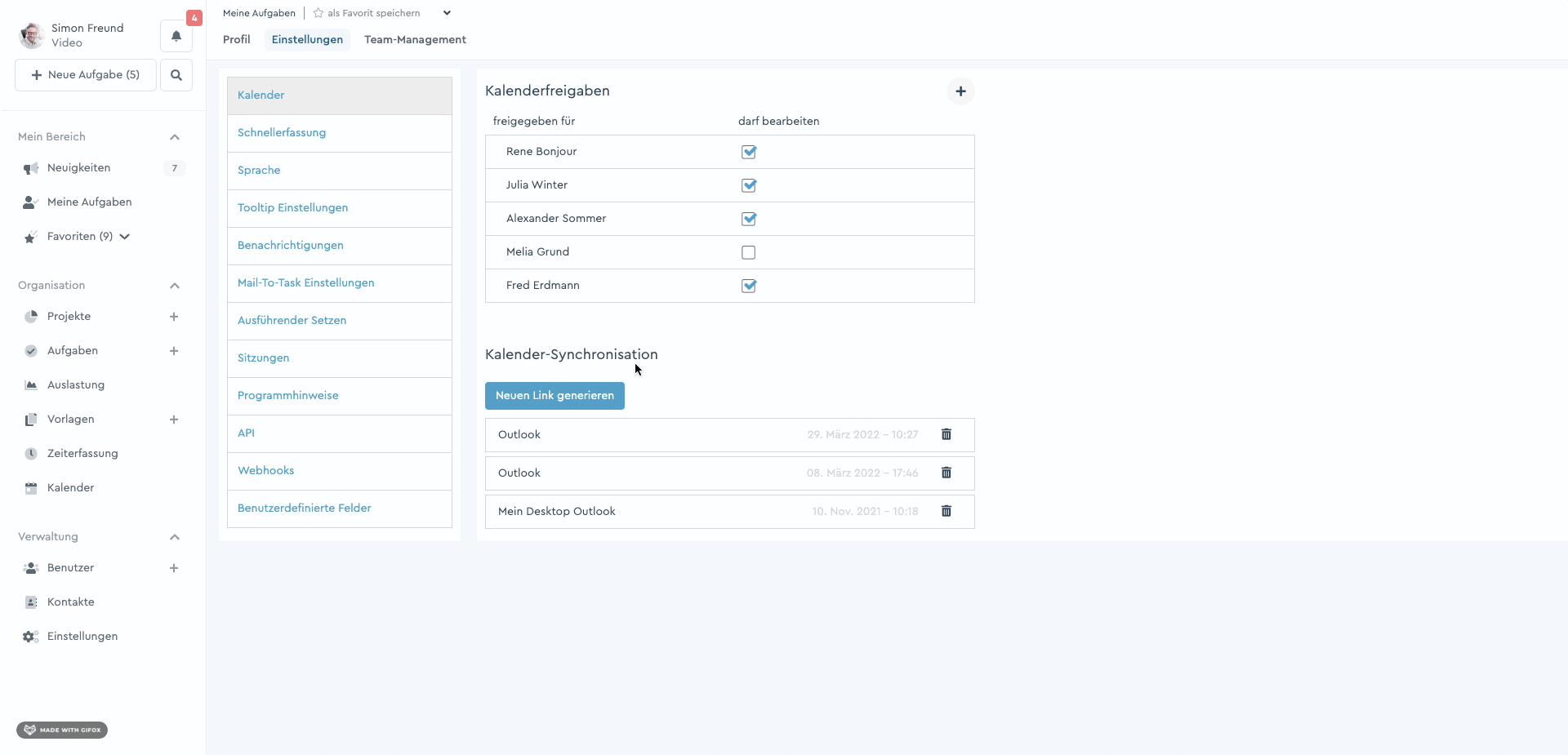The height and width of the screenshot is (755, 1568).
Task: Add a new project using the plus icon
Action: tap(174, 317)
